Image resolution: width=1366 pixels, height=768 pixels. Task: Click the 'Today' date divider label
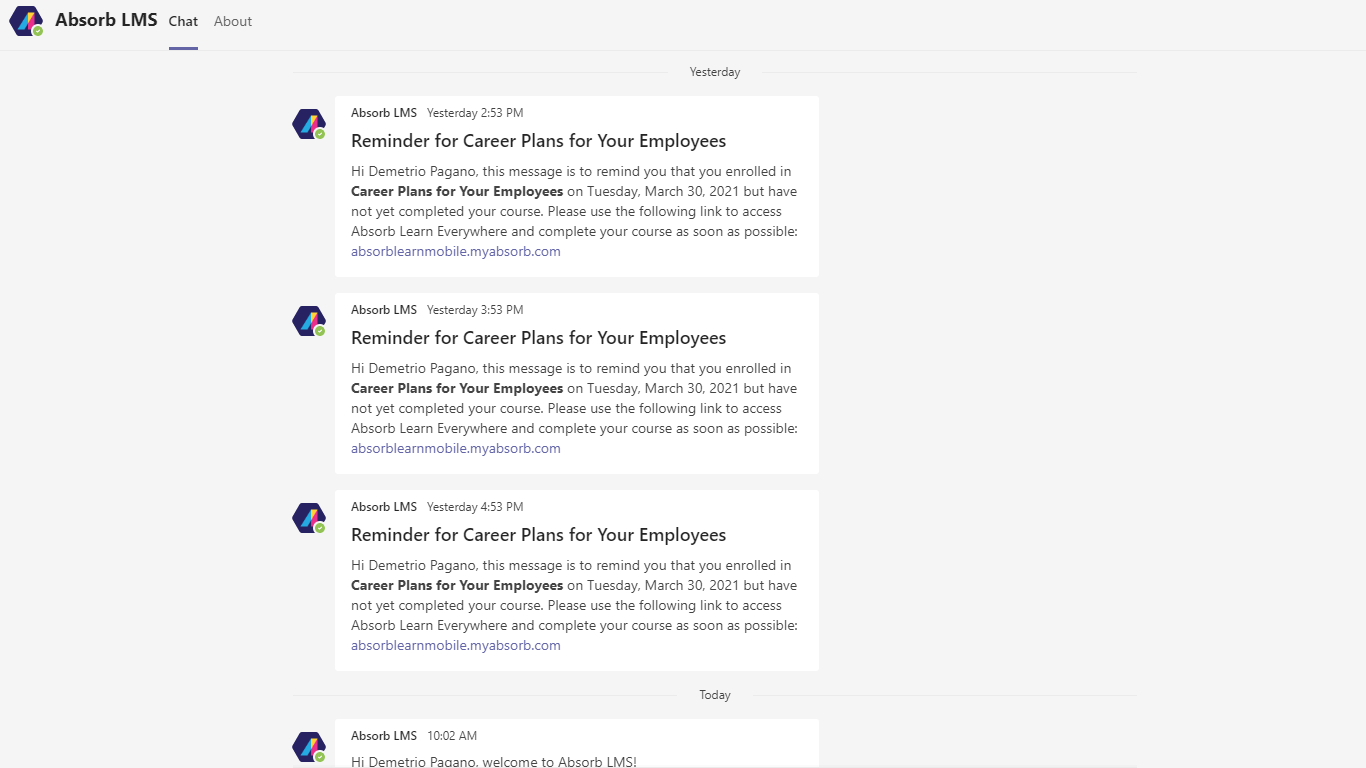point(715,695)
